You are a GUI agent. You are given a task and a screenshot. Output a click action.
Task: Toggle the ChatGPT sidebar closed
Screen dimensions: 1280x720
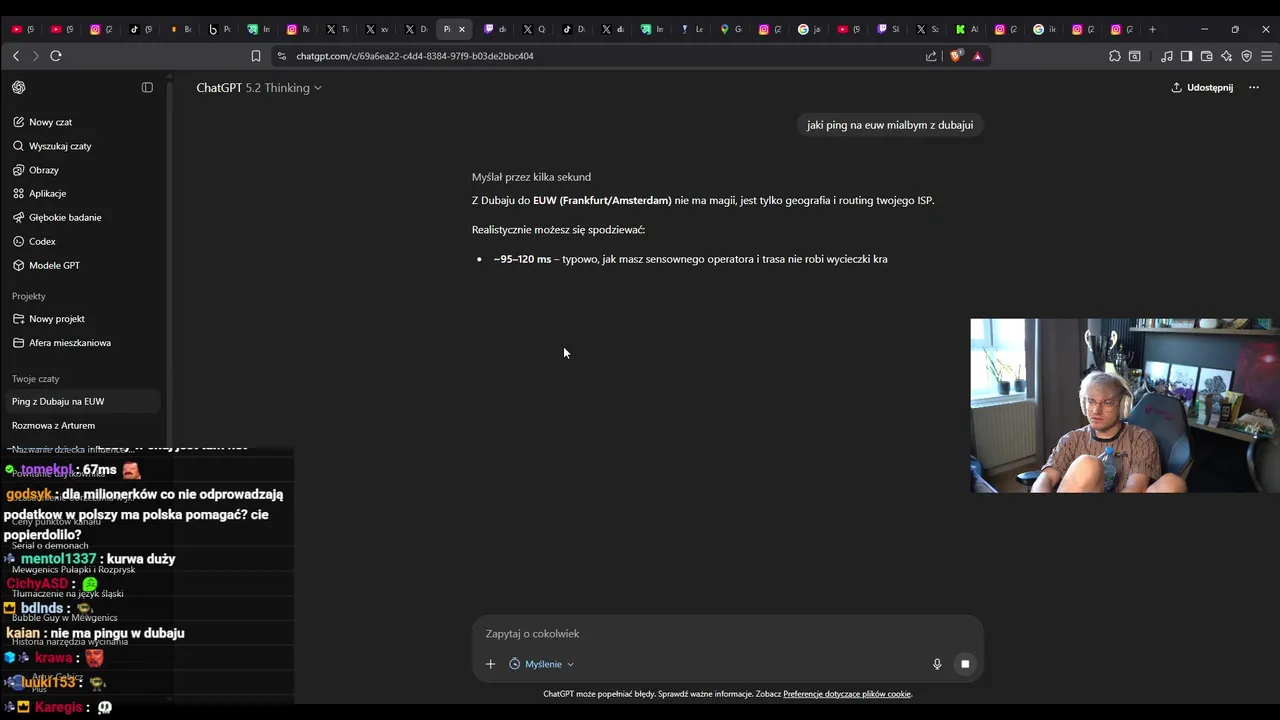(x=147, y=88)
